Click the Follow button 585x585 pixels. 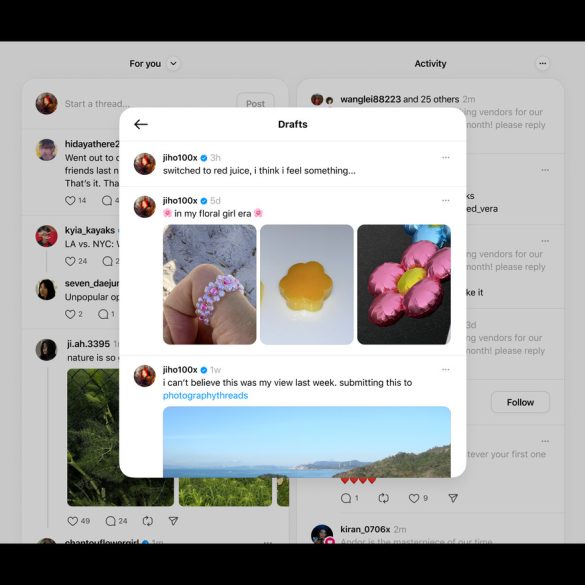click(520, 402)
